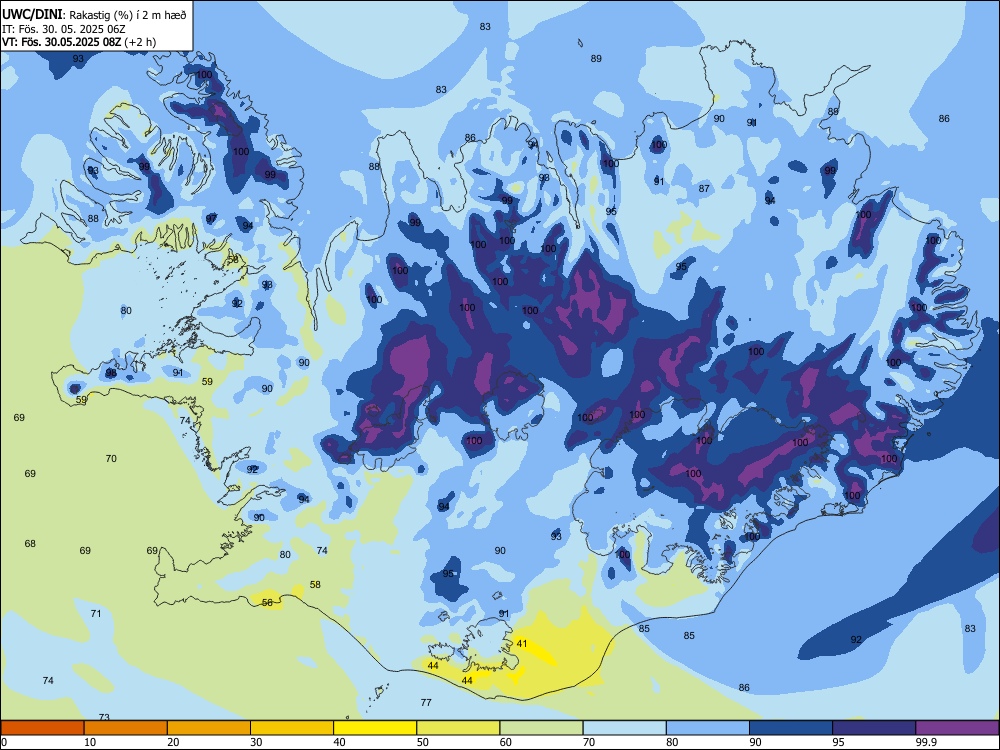Click the "VT: Fös. 30.05.2025 08Z (+2 h)" line
Image resolution: width=1000 pixels, height=750 pixels.
coord(78,42)
